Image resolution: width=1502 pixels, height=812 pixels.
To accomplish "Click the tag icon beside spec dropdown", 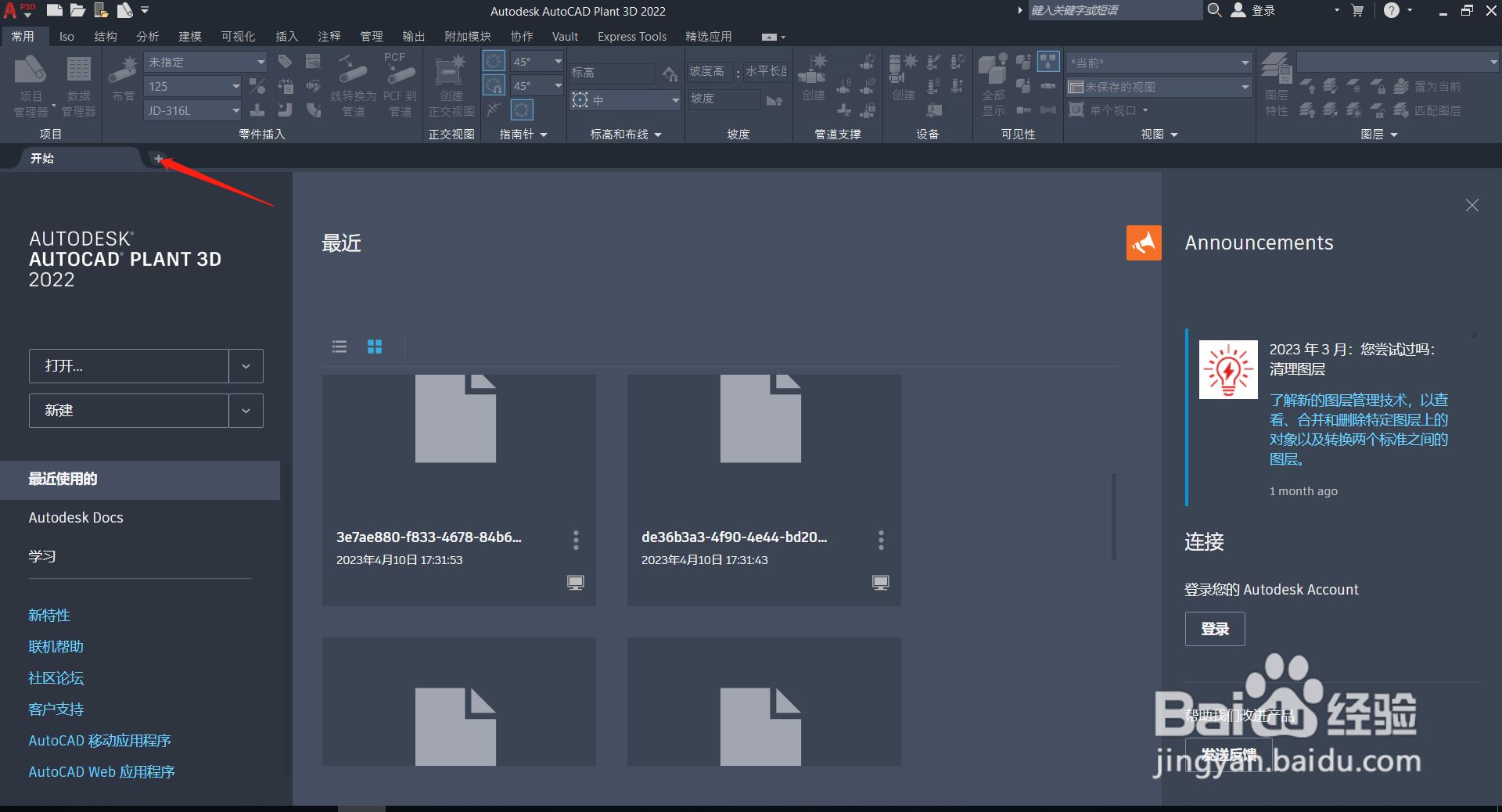I will [x=285, y=62].
